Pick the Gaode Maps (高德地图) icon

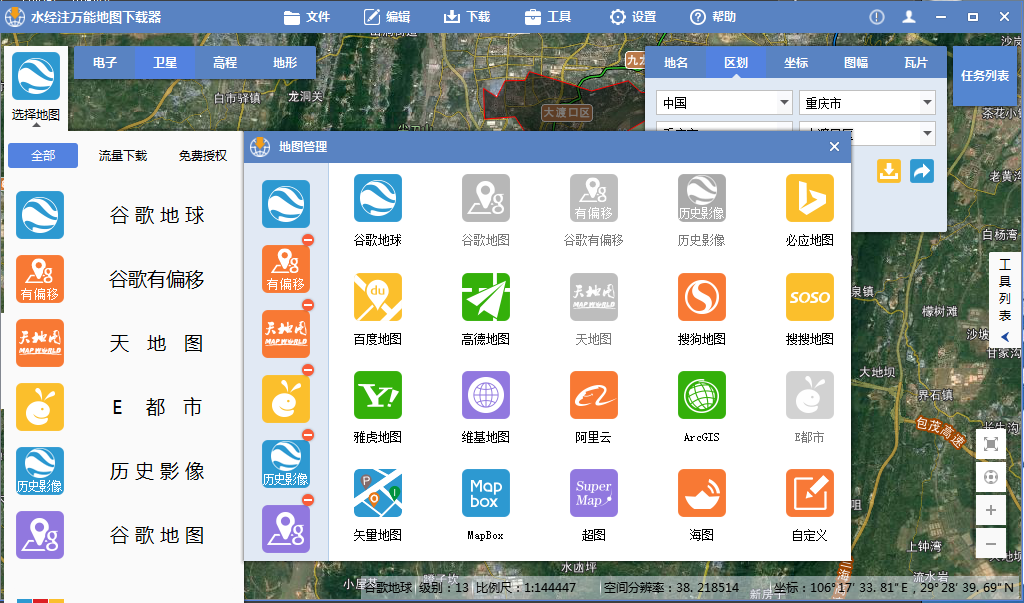485,297
